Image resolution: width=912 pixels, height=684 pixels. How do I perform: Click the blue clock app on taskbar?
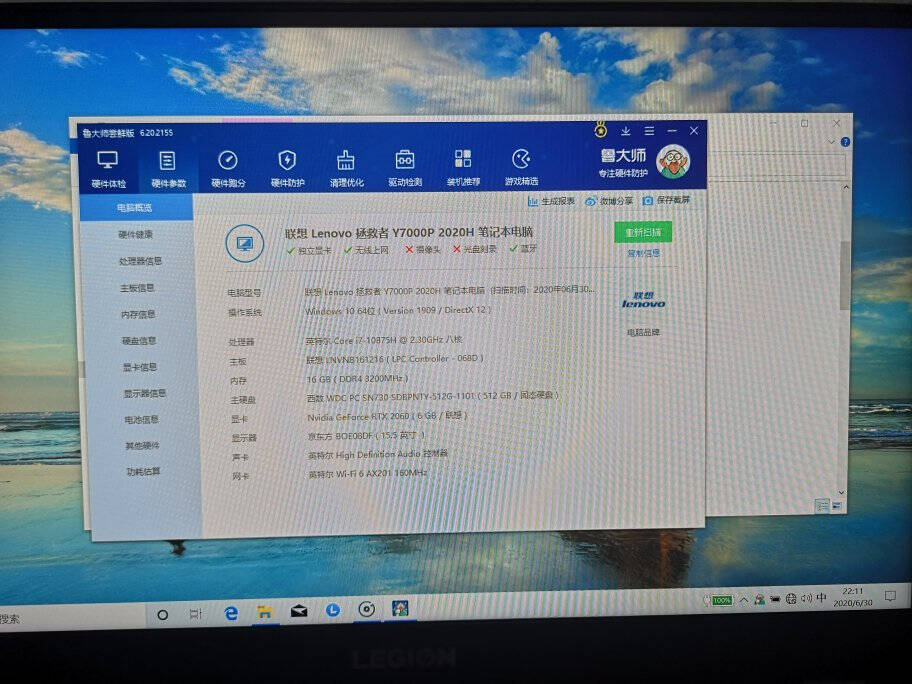click(x=333, y=610)
